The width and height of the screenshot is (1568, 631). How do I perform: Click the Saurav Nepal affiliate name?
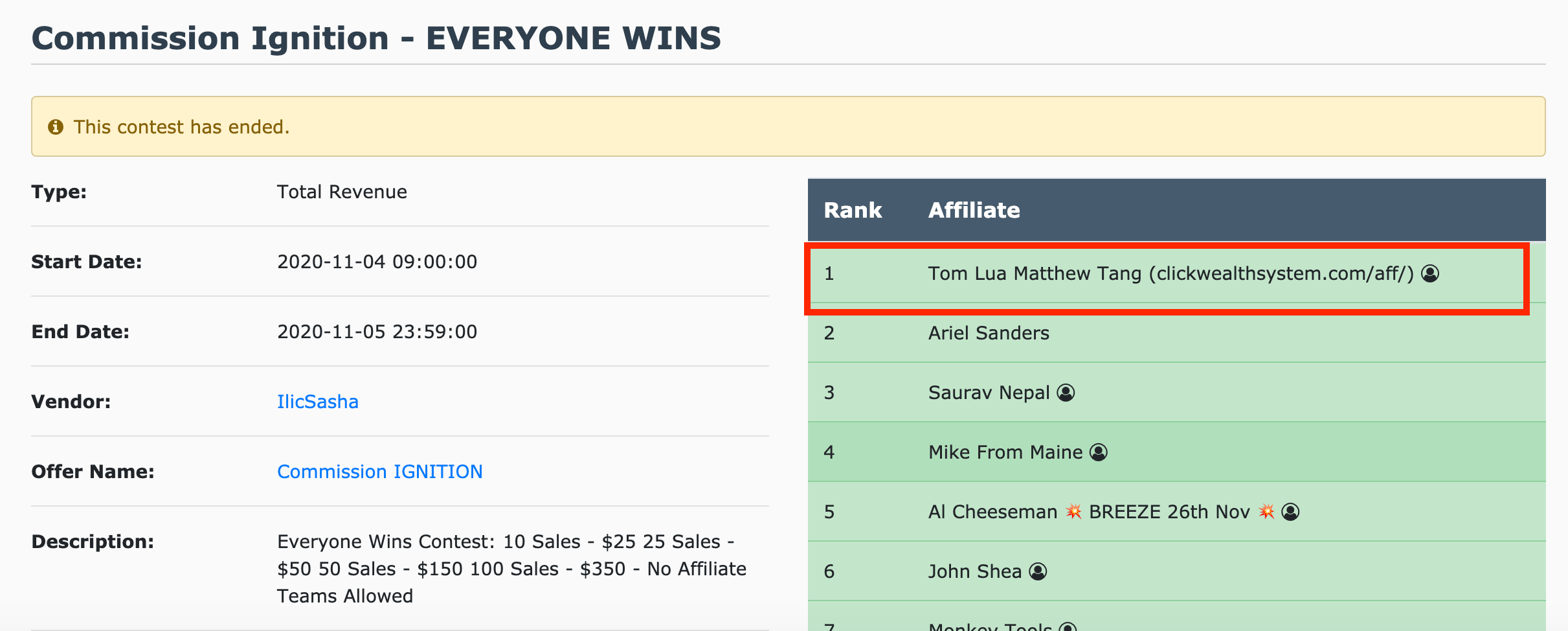[989, 393]
